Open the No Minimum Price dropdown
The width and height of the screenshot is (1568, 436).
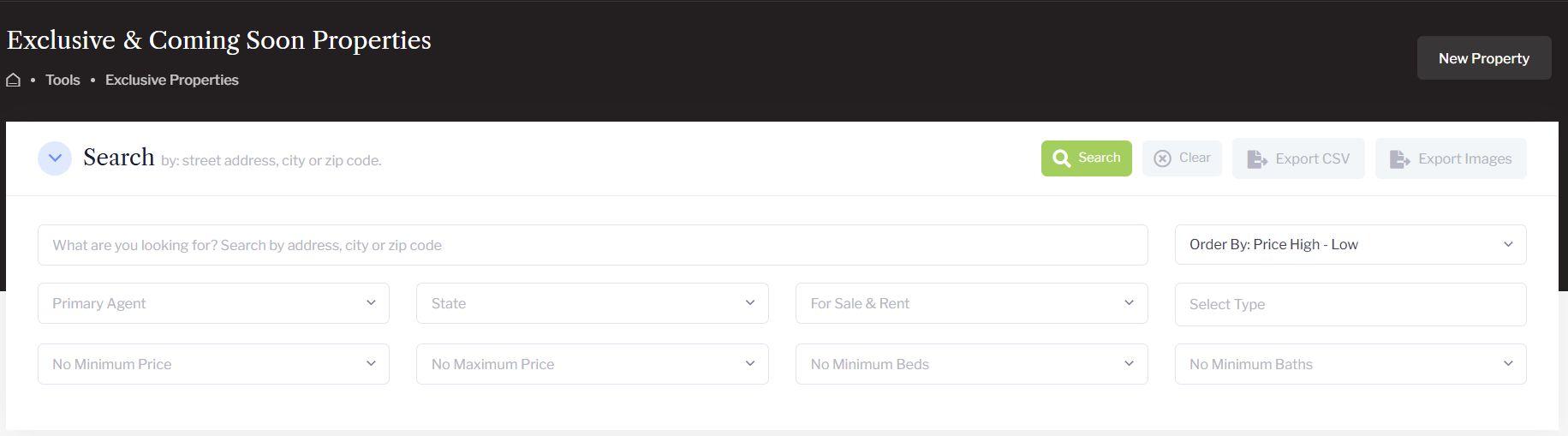tap(213, 364)
